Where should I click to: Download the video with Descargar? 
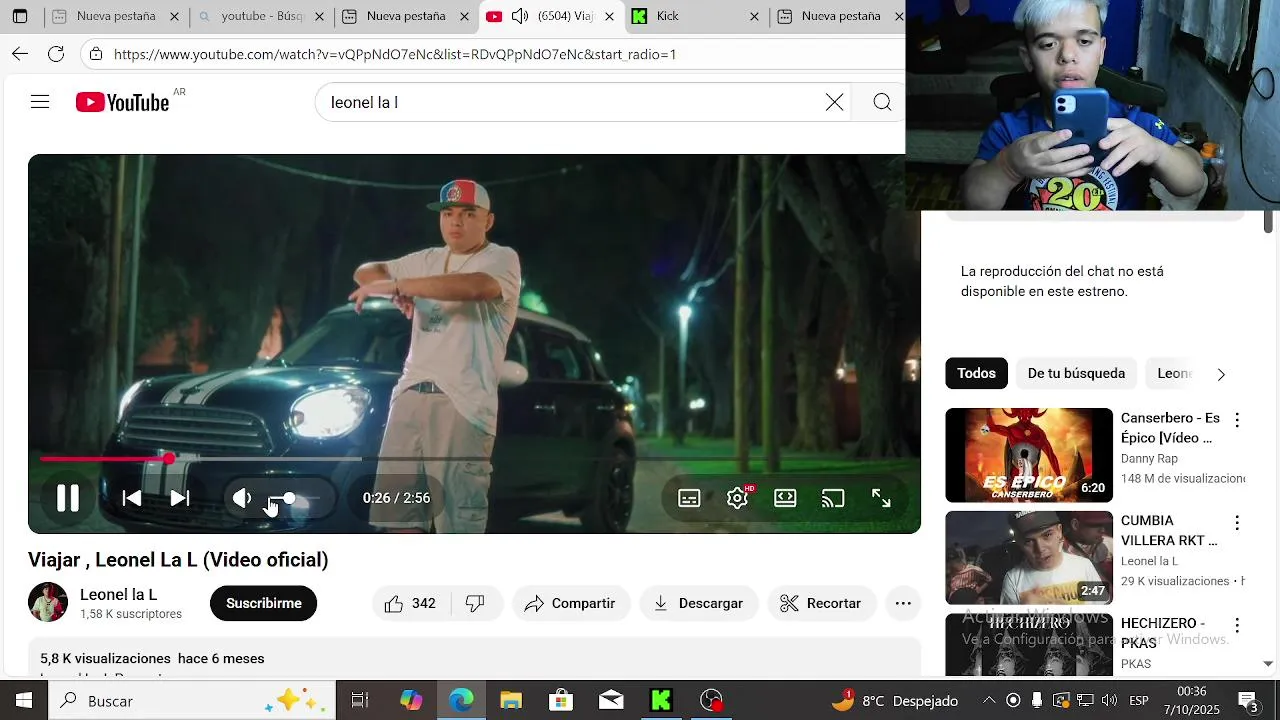click(x=698, y=603)
